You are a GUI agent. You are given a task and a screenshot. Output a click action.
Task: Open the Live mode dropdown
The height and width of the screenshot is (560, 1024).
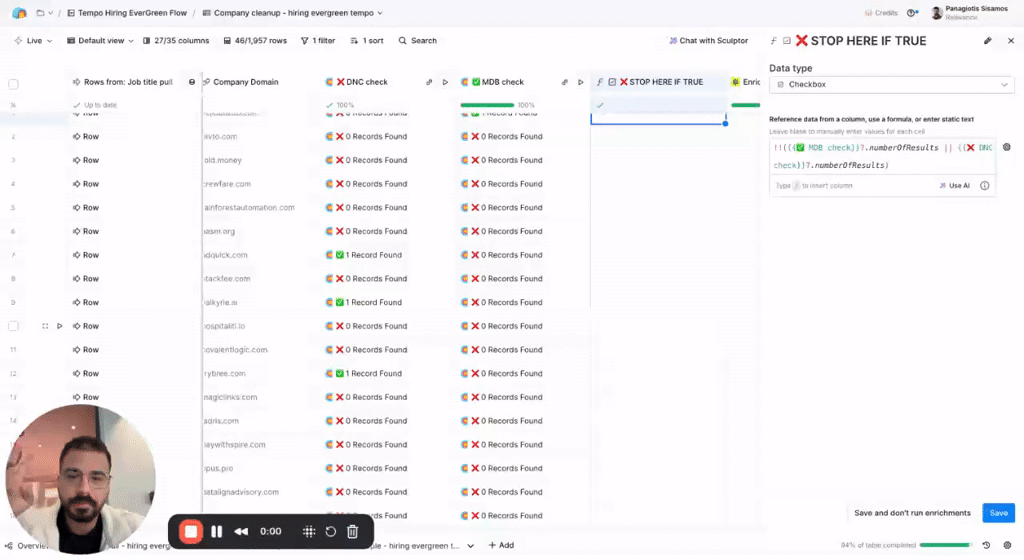(x=34, y=41)
